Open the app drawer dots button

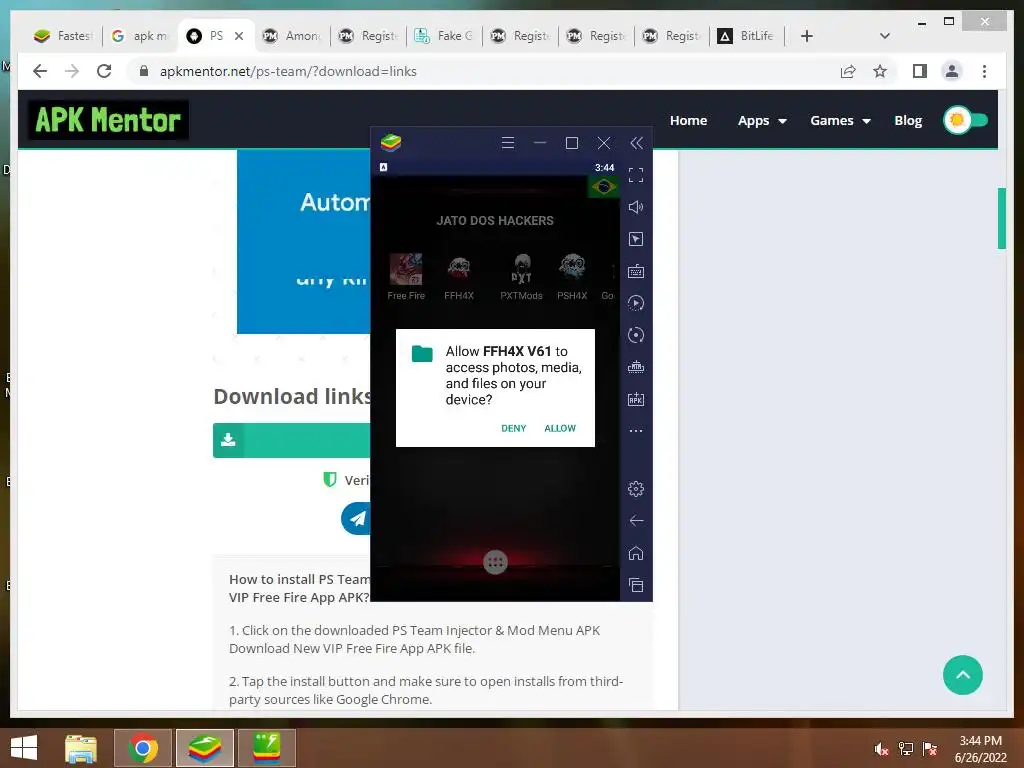(x=495, y=562)
